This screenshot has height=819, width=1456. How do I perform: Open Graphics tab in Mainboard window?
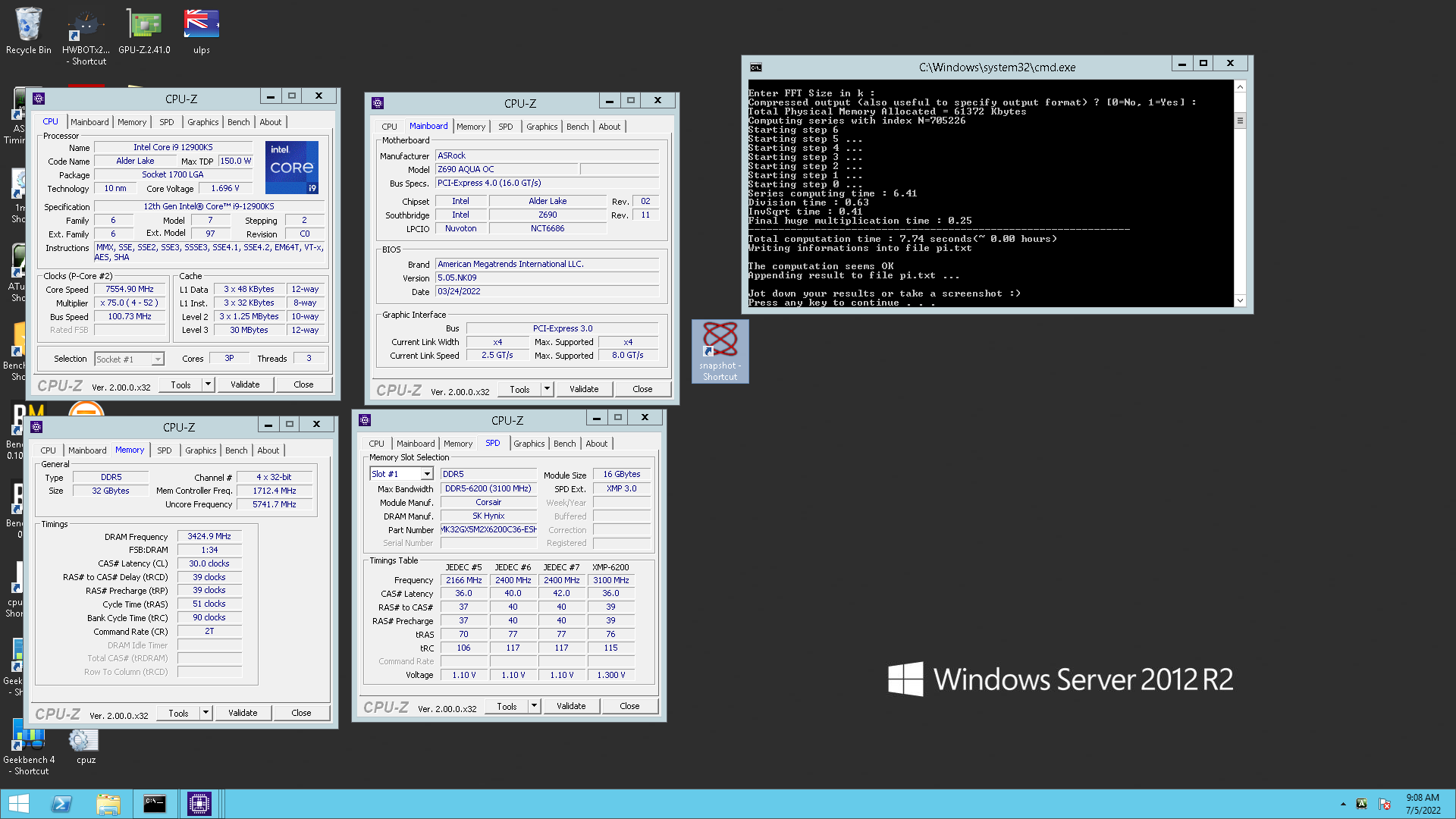(542, 127)
